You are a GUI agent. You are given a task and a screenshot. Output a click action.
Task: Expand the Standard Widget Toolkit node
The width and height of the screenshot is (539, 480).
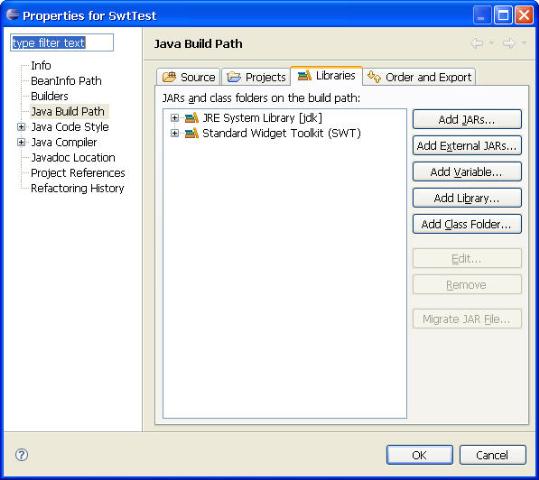click(175, 133)
